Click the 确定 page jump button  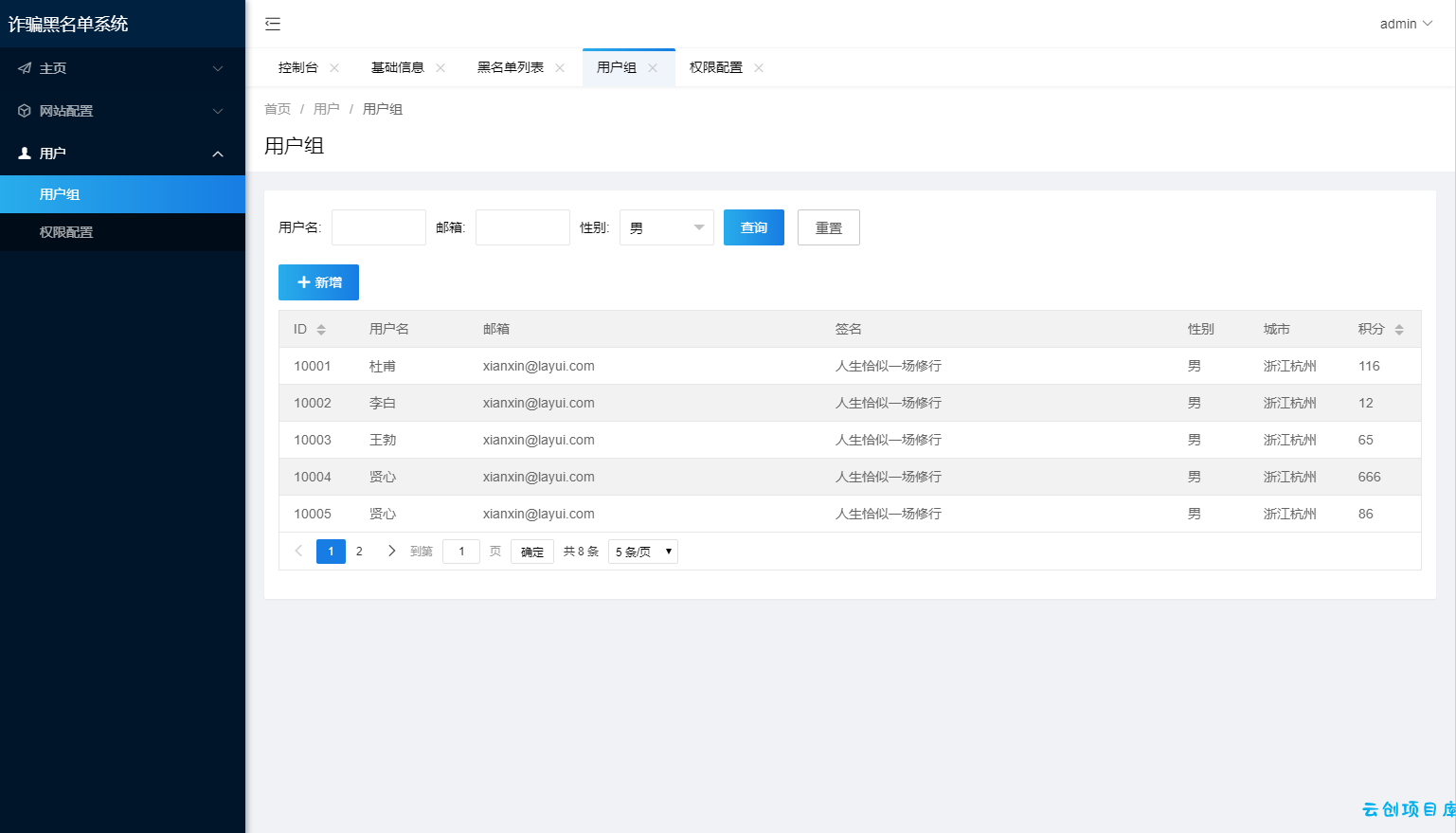point(532,552)
